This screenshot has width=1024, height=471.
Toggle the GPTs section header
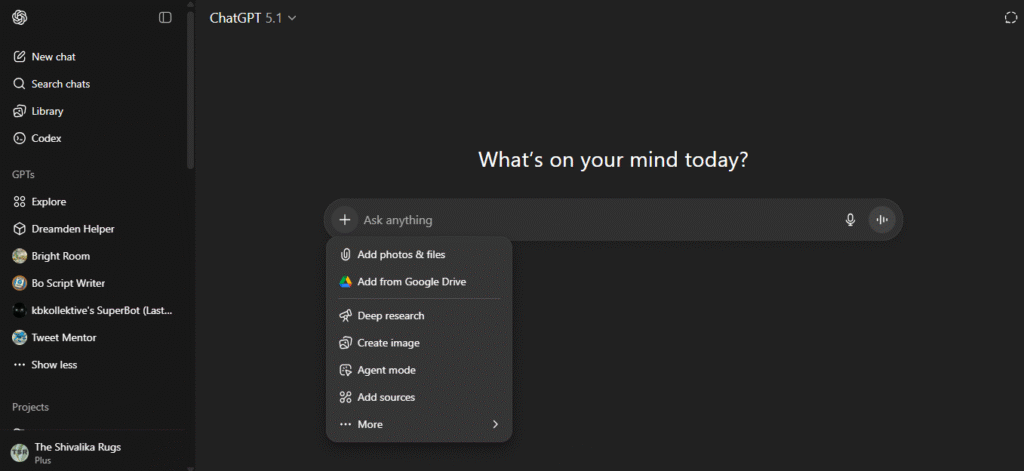[x=24, y=174]
